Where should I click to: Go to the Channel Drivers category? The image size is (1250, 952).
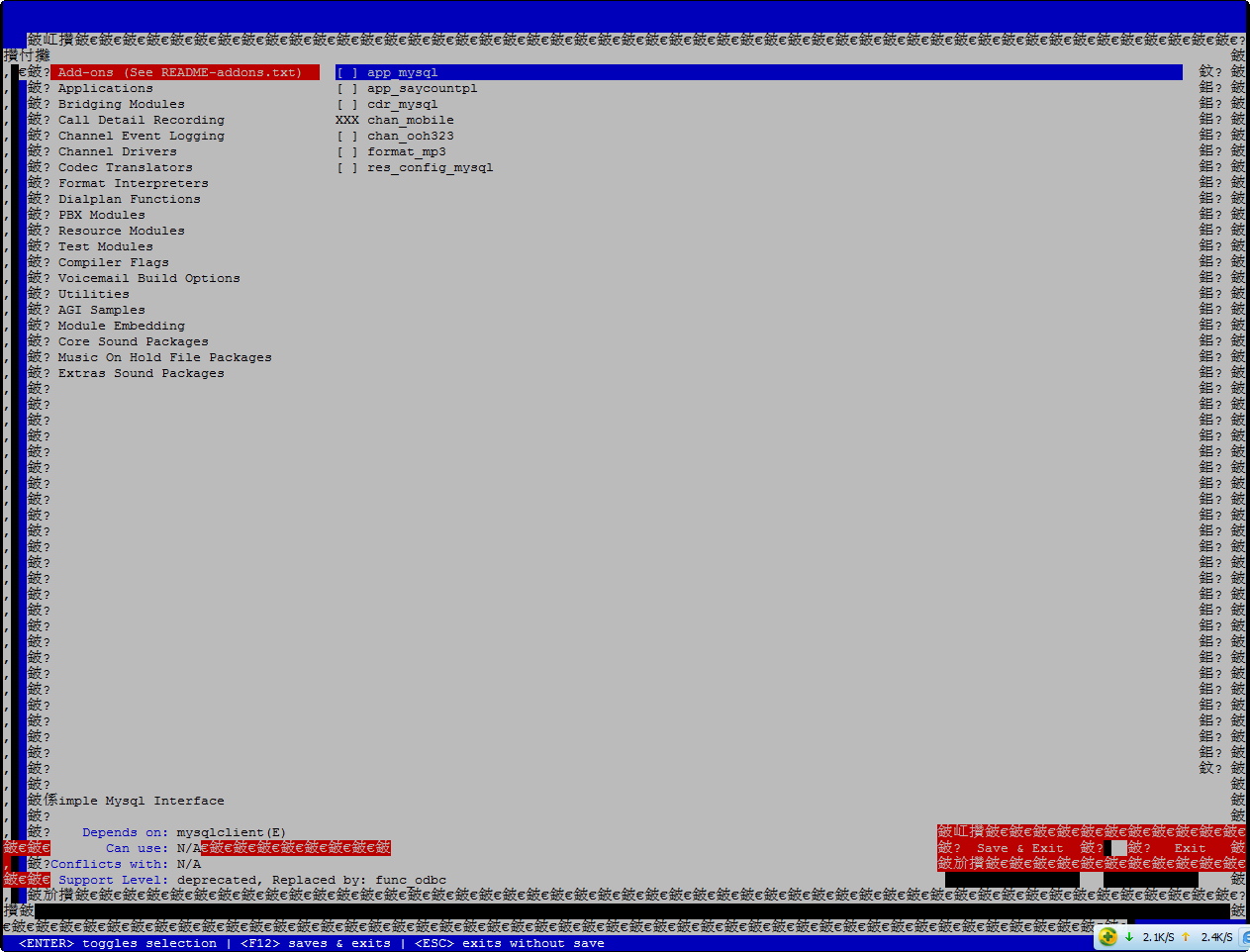118,151
